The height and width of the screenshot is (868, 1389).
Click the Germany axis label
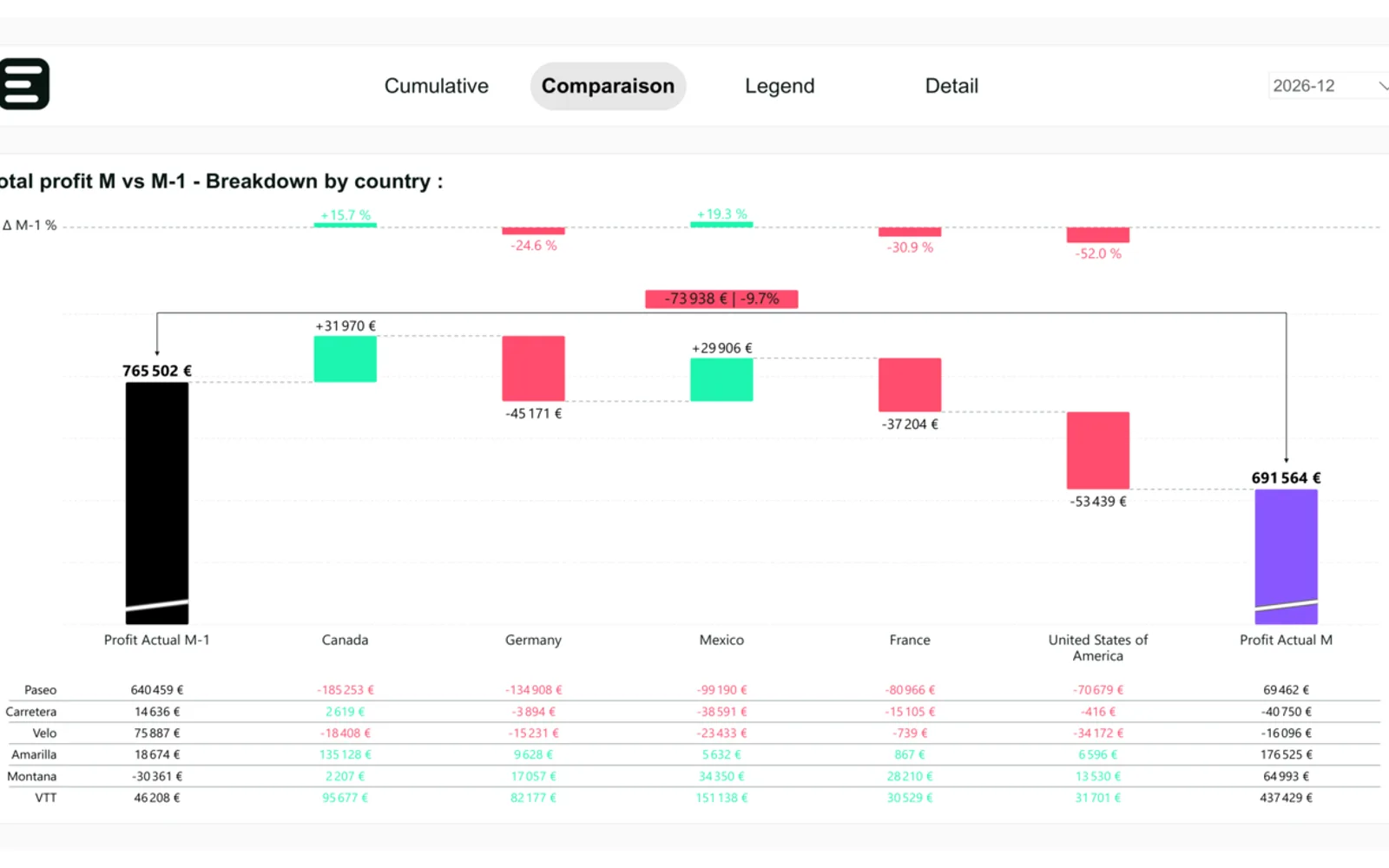coord(533,640)
